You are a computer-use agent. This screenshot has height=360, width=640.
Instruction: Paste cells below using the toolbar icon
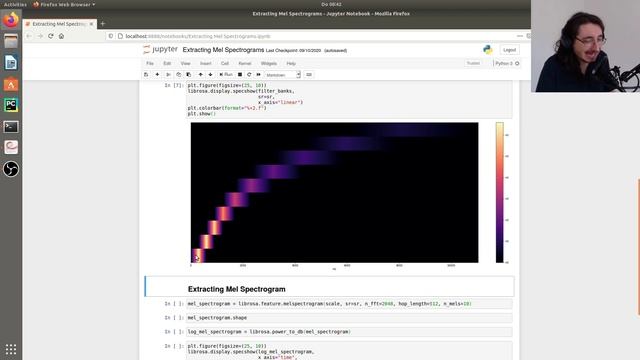point(189,75)
